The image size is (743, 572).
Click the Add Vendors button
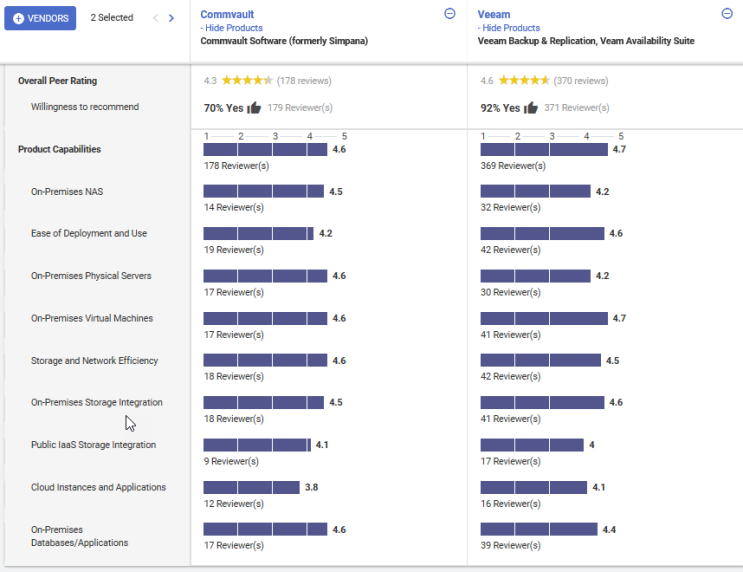(40, 18)
